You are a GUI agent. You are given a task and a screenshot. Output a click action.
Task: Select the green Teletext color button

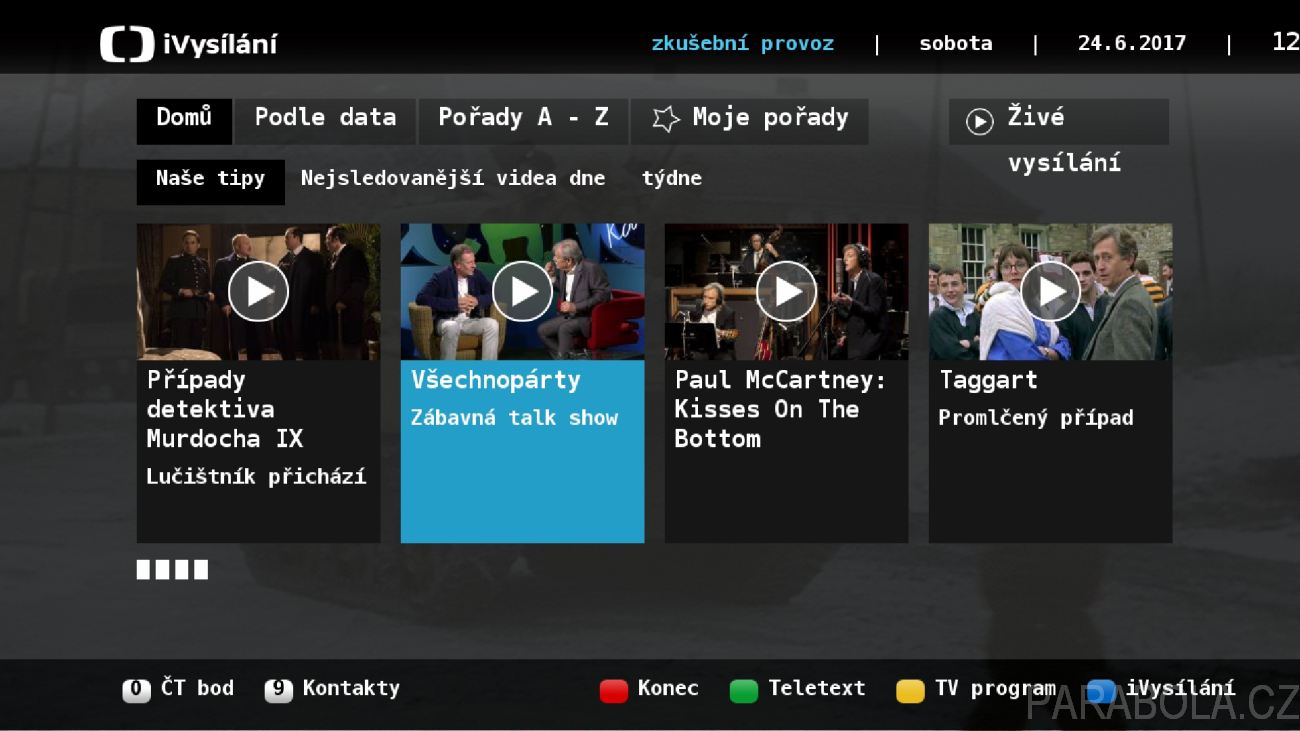pyautogui.click(x=744, y=690)
